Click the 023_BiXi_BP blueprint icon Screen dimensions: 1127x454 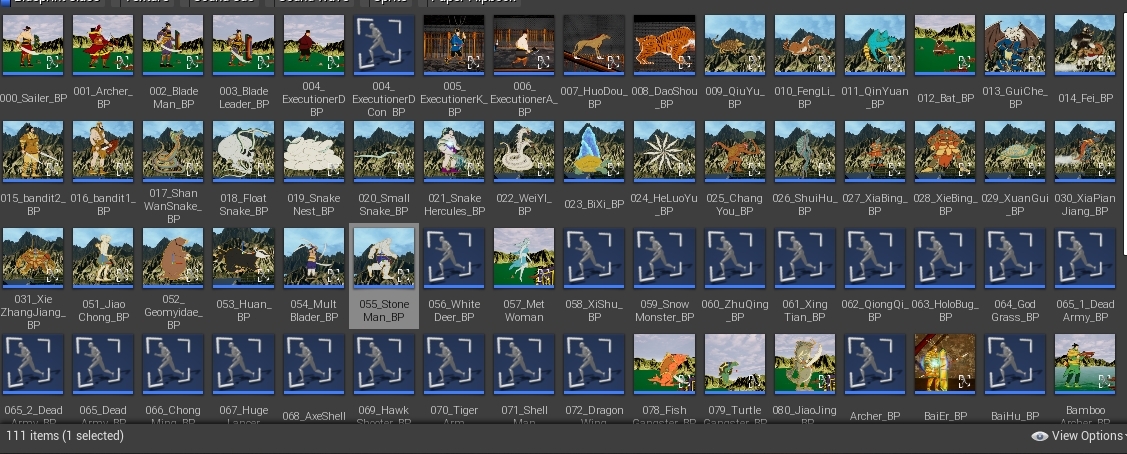coord(594,151)
